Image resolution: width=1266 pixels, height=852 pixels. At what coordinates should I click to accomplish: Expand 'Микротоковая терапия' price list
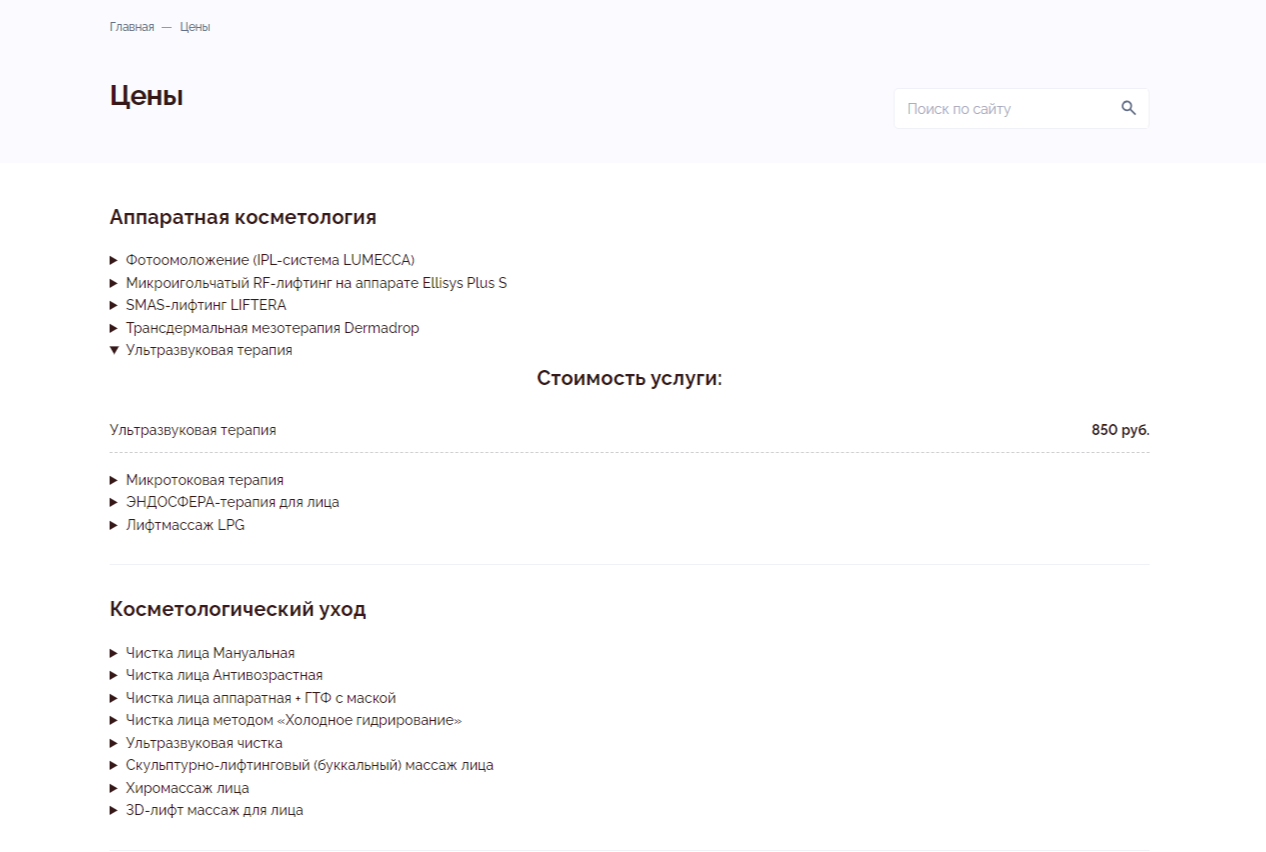(204, 480)
